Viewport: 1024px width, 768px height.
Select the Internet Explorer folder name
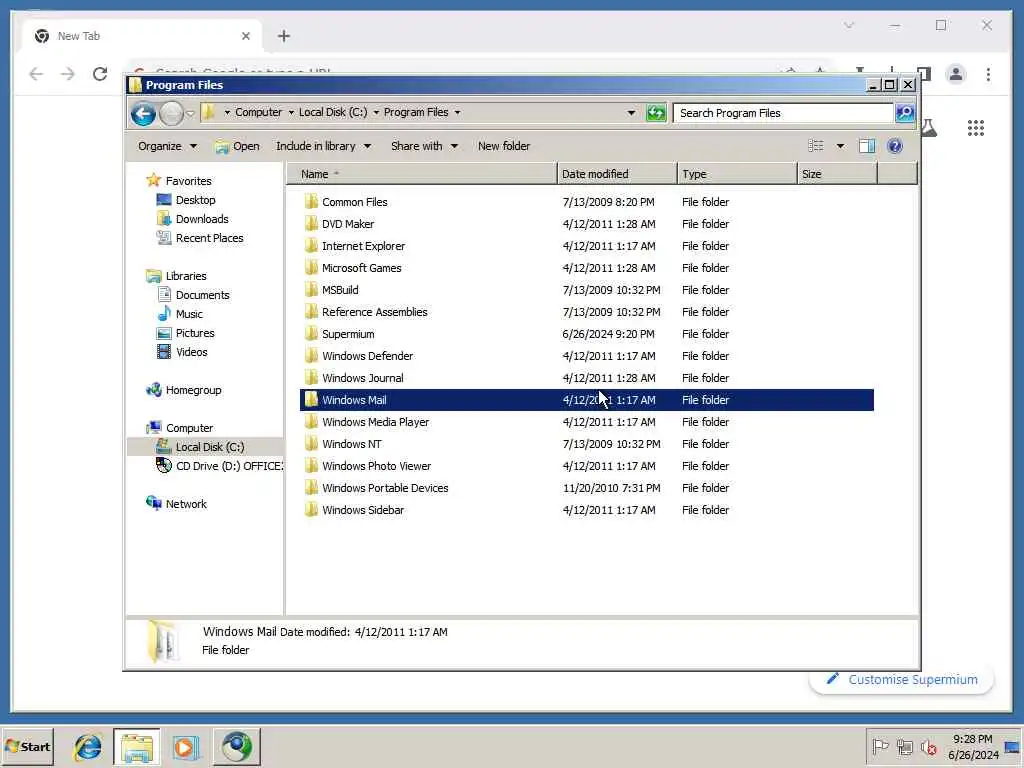point(363,246)
